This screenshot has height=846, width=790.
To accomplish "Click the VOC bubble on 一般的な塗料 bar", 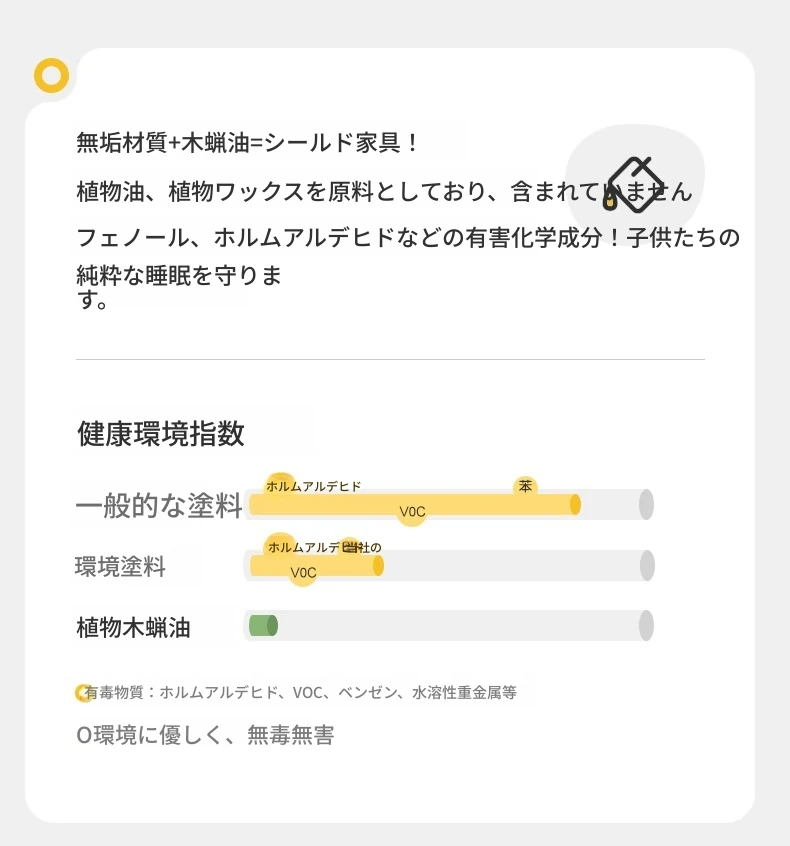I will [x=412, y=511].
